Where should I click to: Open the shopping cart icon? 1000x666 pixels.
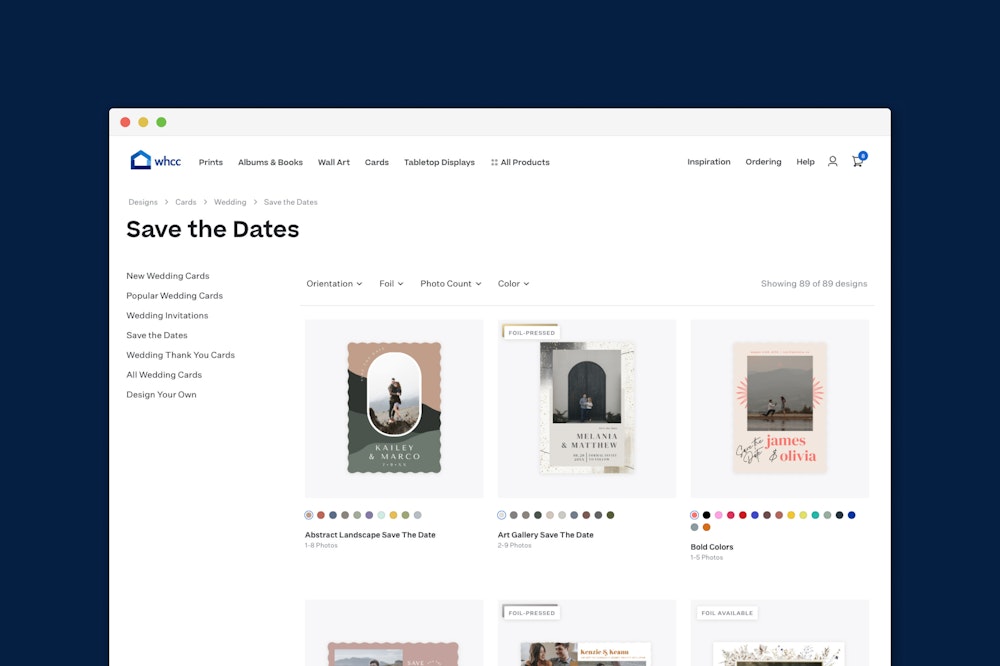(858, 160)
